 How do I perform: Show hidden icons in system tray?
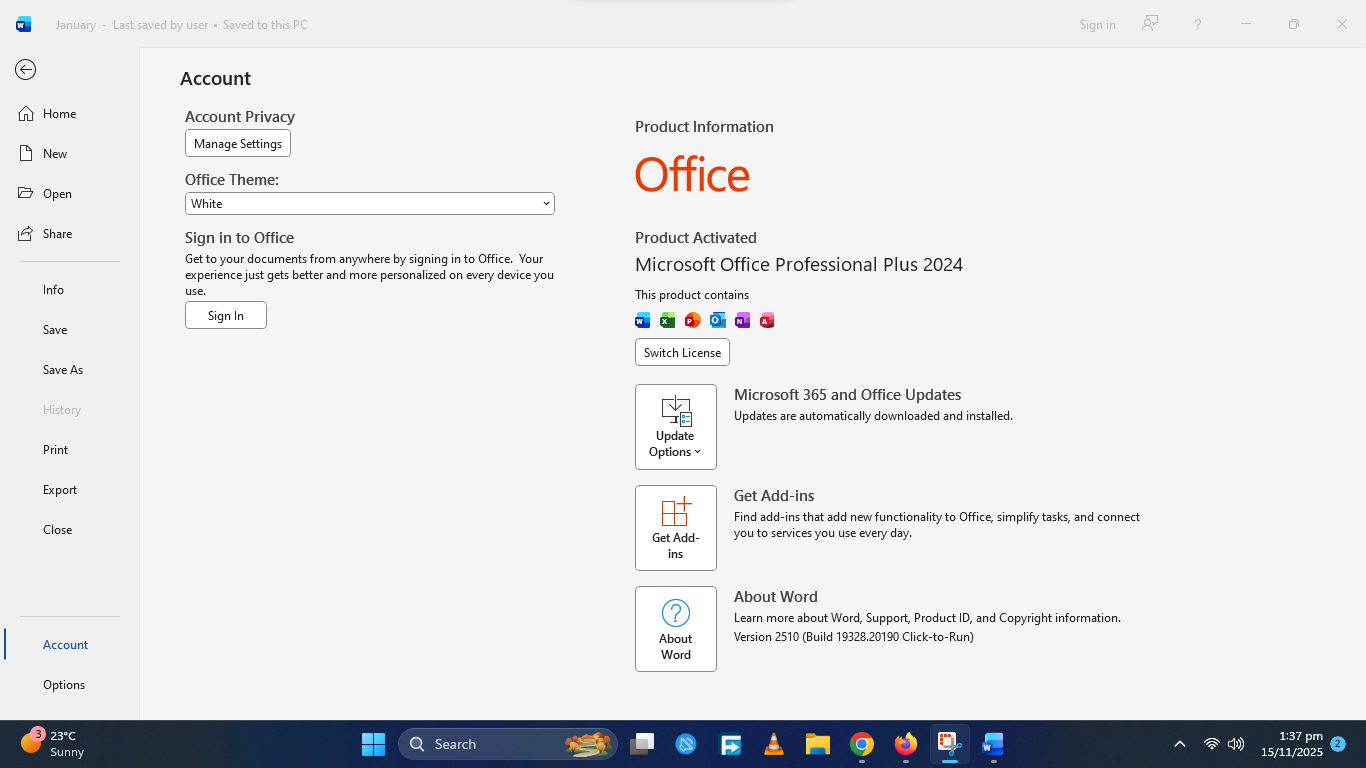coord(1180,744)
